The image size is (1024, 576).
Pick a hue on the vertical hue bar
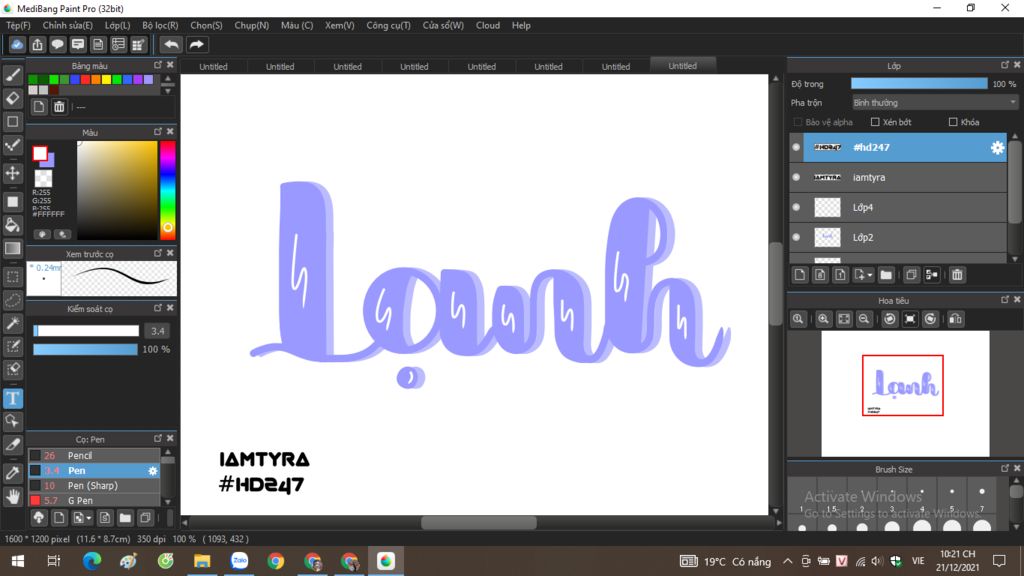coord(168,190)
